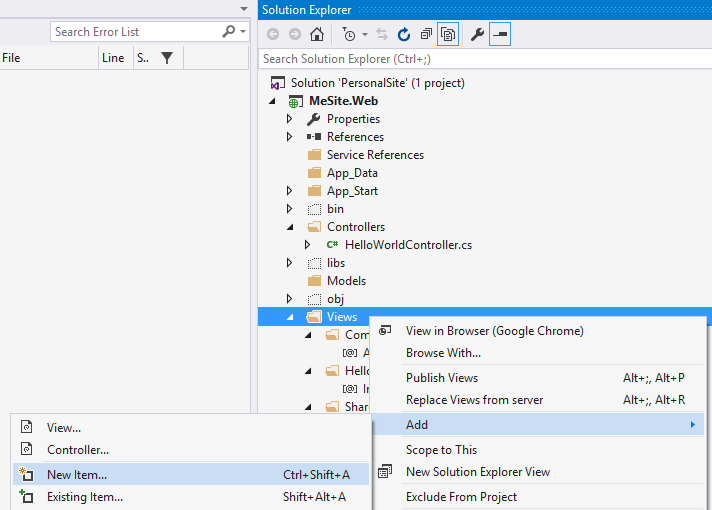
Task: Expand the bin folder
Action: (x=290, y=209)
